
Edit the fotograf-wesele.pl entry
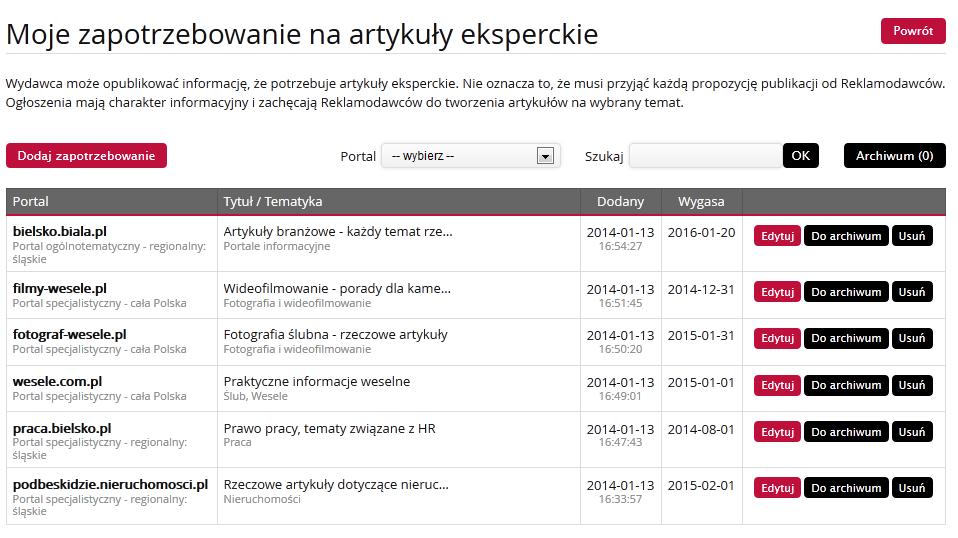tap(777, 338)
